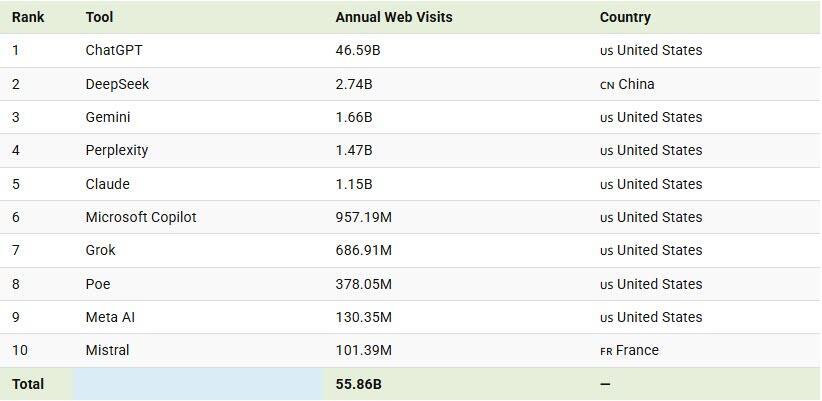Select the ChatGPT tool name
This screenshot has height=401, width=822.
pyautogui.click(x=114, y=50)
